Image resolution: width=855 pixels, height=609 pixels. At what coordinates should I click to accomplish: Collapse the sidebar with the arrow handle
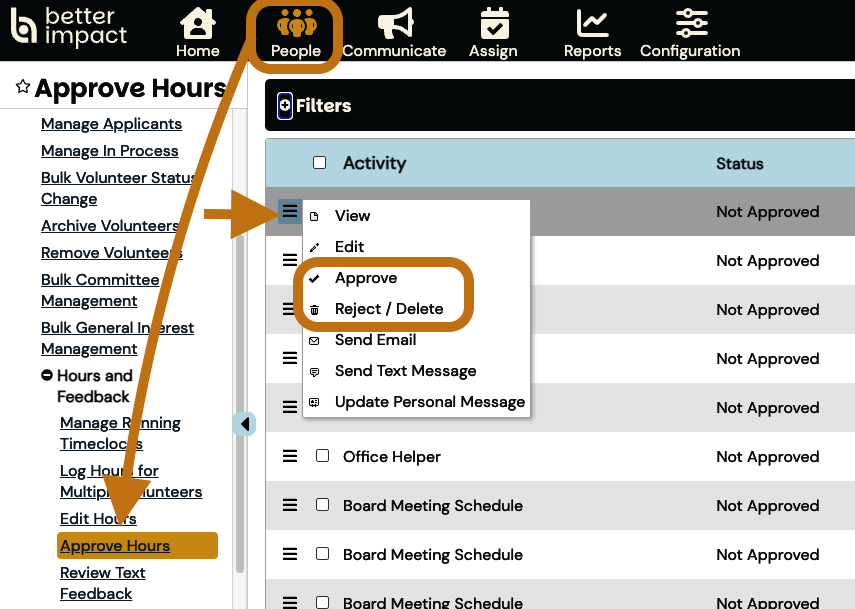tap(245, 424)
